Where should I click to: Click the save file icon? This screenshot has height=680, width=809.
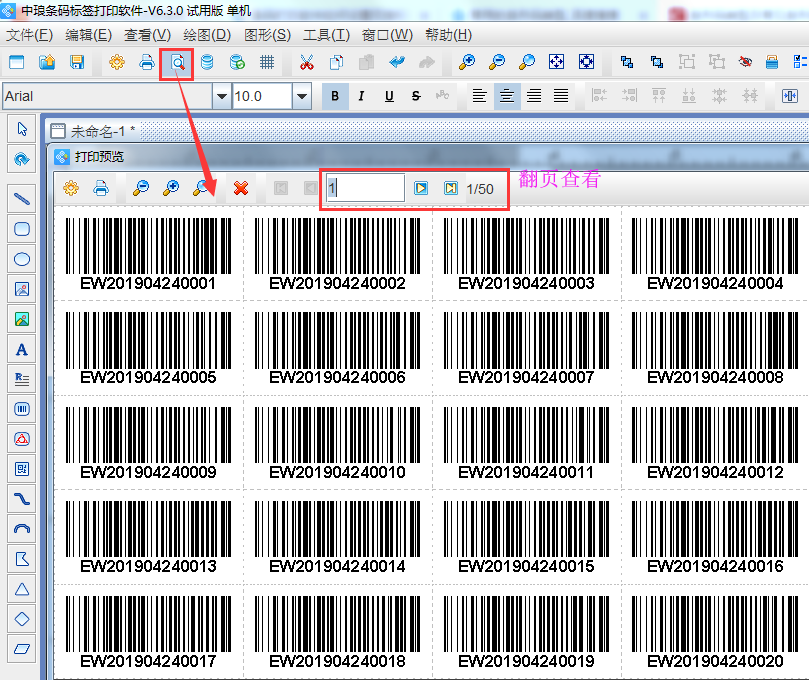(77, 62)
